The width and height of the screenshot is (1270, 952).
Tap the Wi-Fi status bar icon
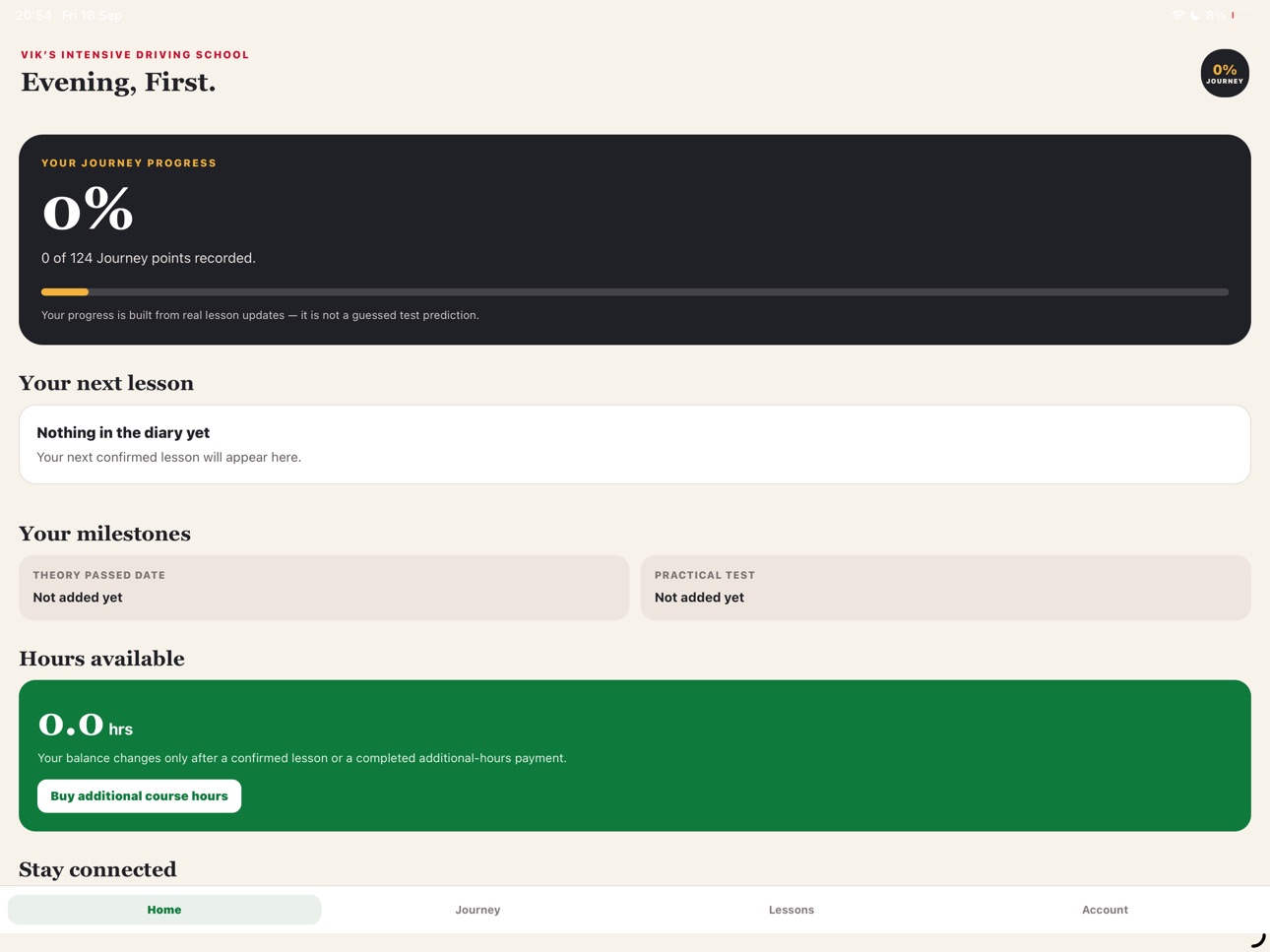(x=1178, y=16)
